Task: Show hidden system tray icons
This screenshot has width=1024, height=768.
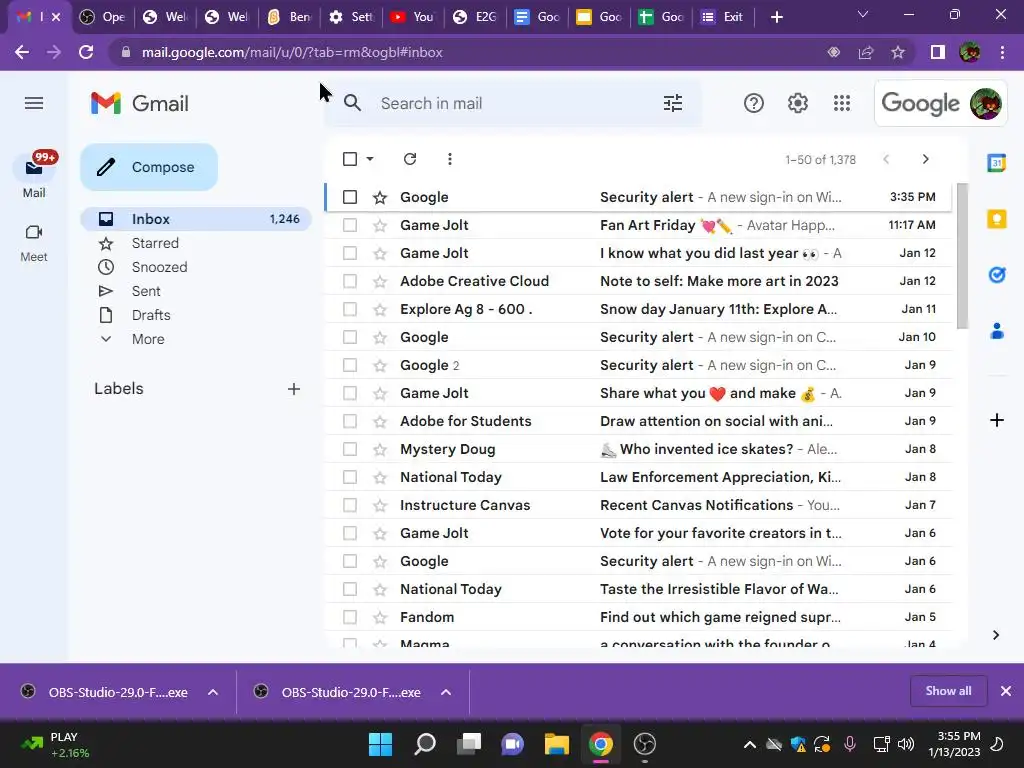Action: [750, 744]
